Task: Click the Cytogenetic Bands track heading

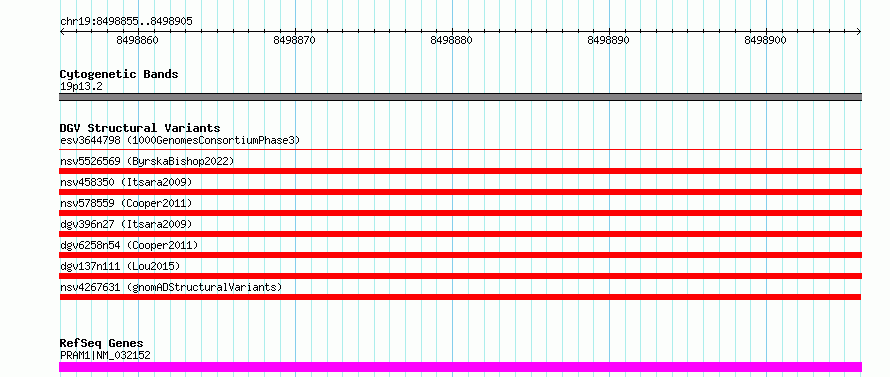Action: point(119,74)
